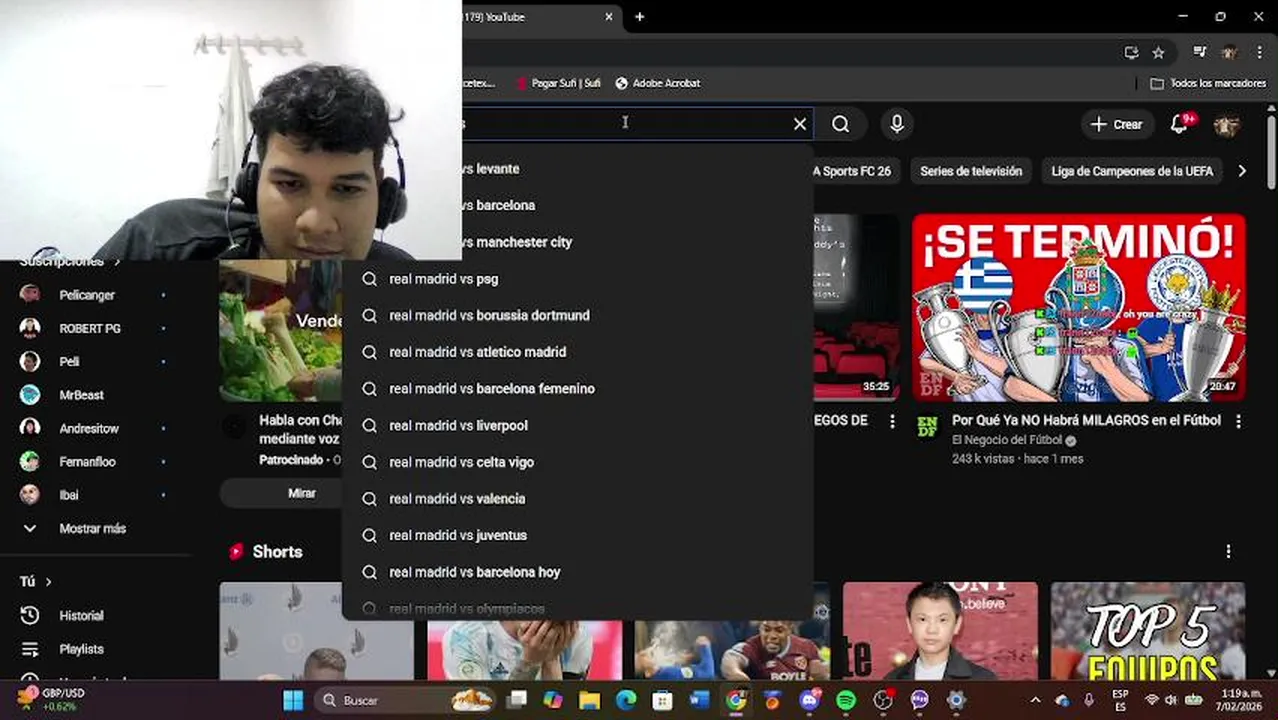The width and height of the screenshot is (1278, 720).
Task: Show hidden system tray icons
Action: pos(1035,701)
